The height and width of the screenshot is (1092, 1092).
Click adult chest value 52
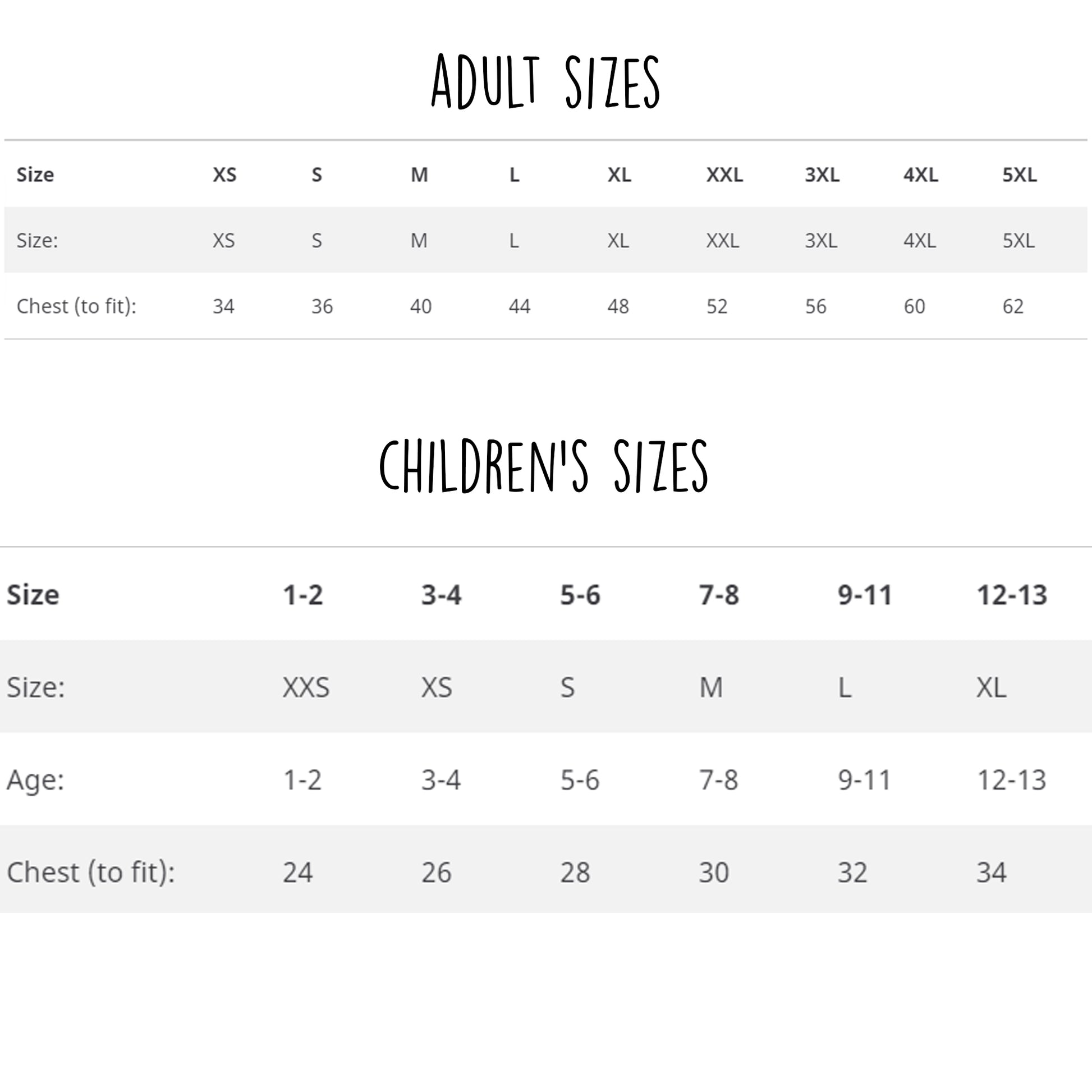(x=717, y=306)
